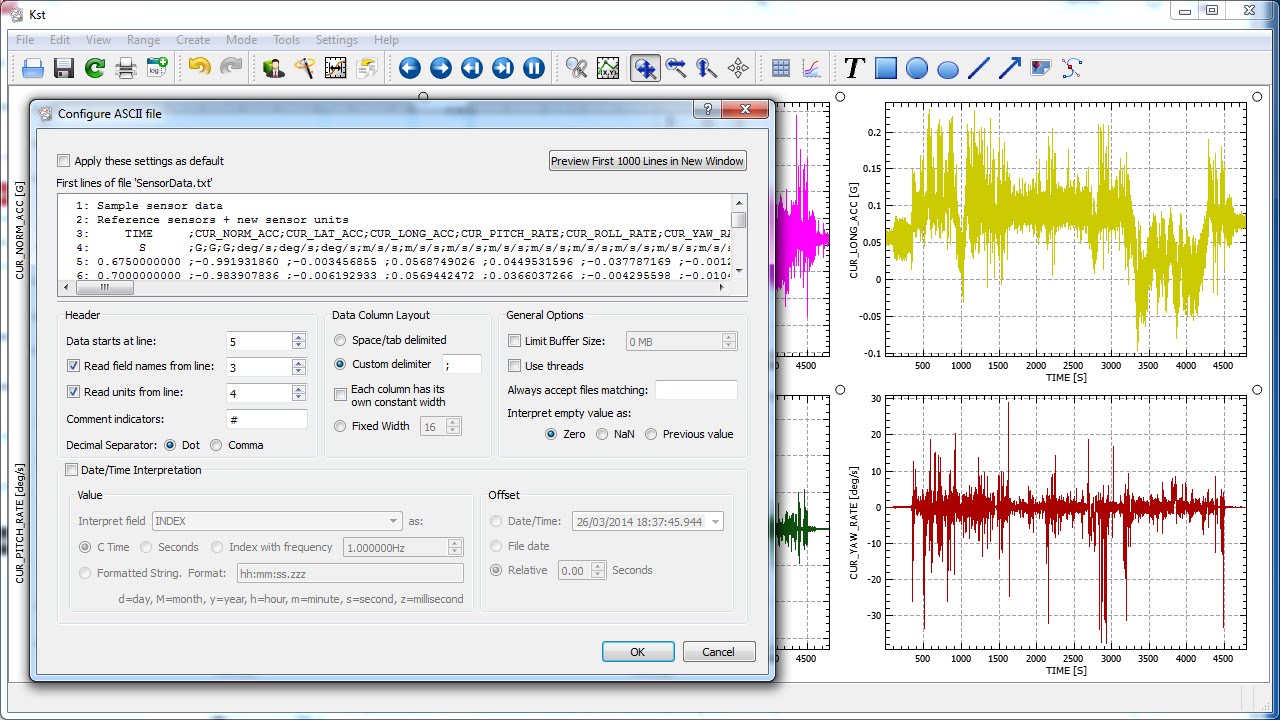The width and height of the screenshot is (1280, 720).
Task: Click the Pause updates icon
Action: pyautogui.click(x=533, y=68)
